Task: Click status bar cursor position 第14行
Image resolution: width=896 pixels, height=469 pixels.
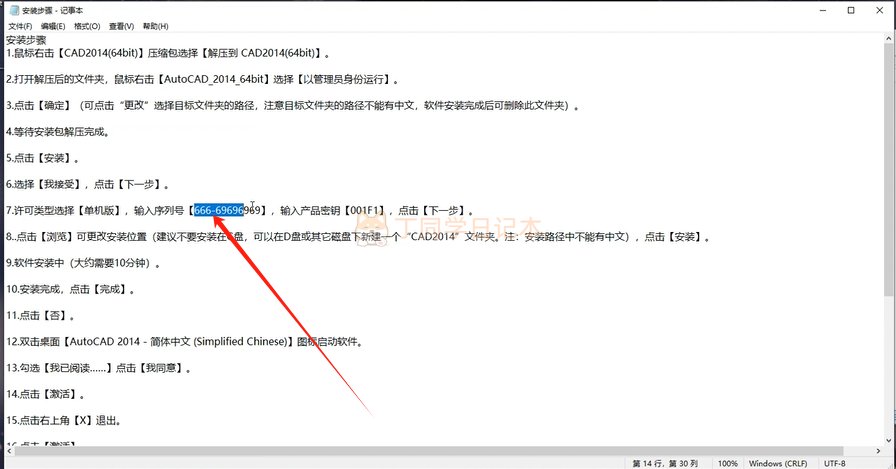Action: tap(665, 463)
